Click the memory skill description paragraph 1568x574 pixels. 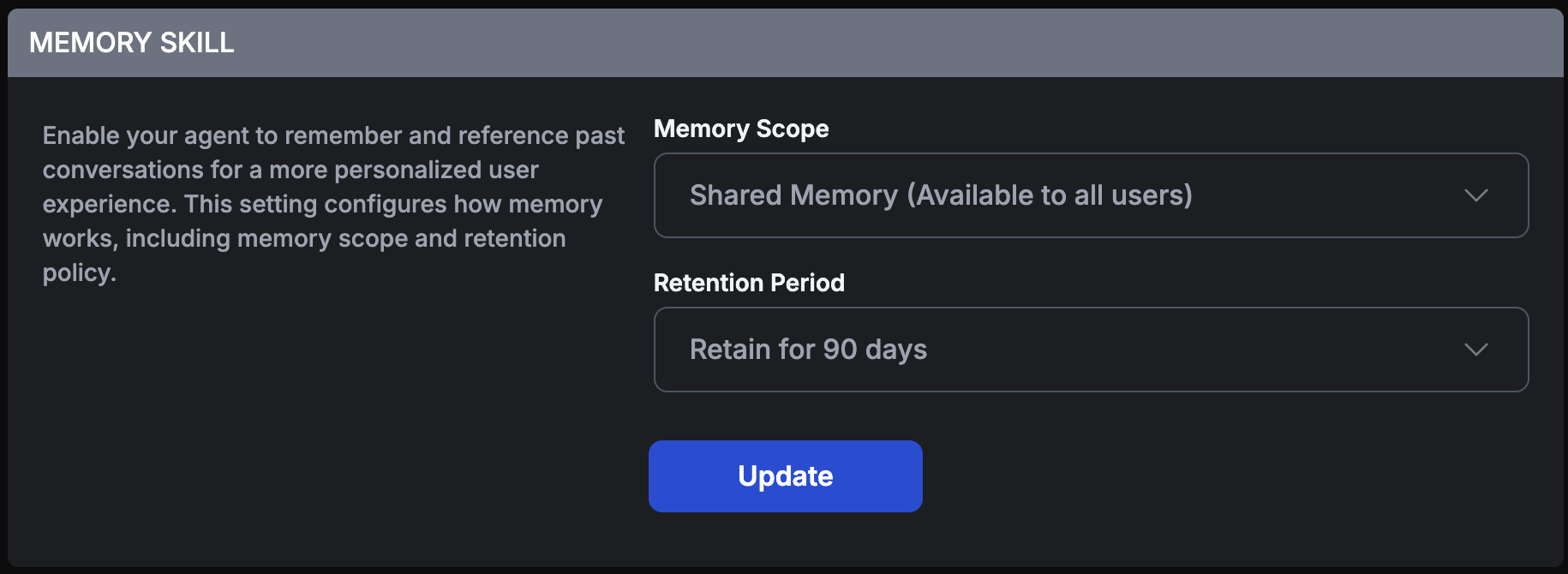tap(333, 204)
